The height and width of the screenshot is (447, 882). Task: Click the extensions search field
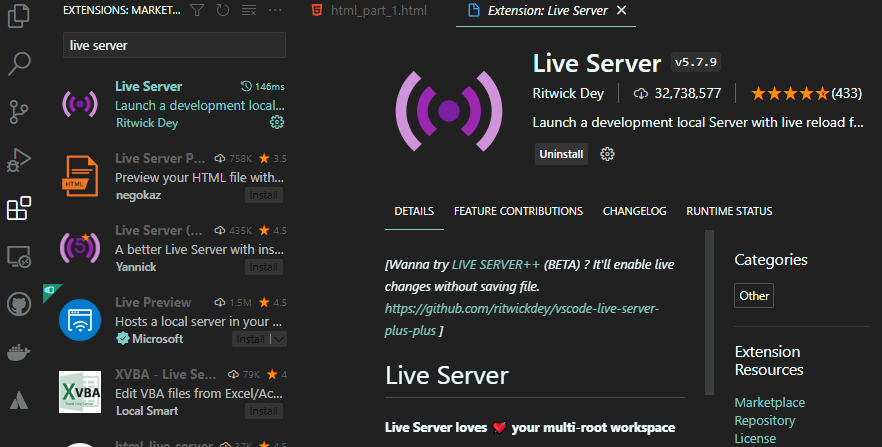(x=174, y=45)
